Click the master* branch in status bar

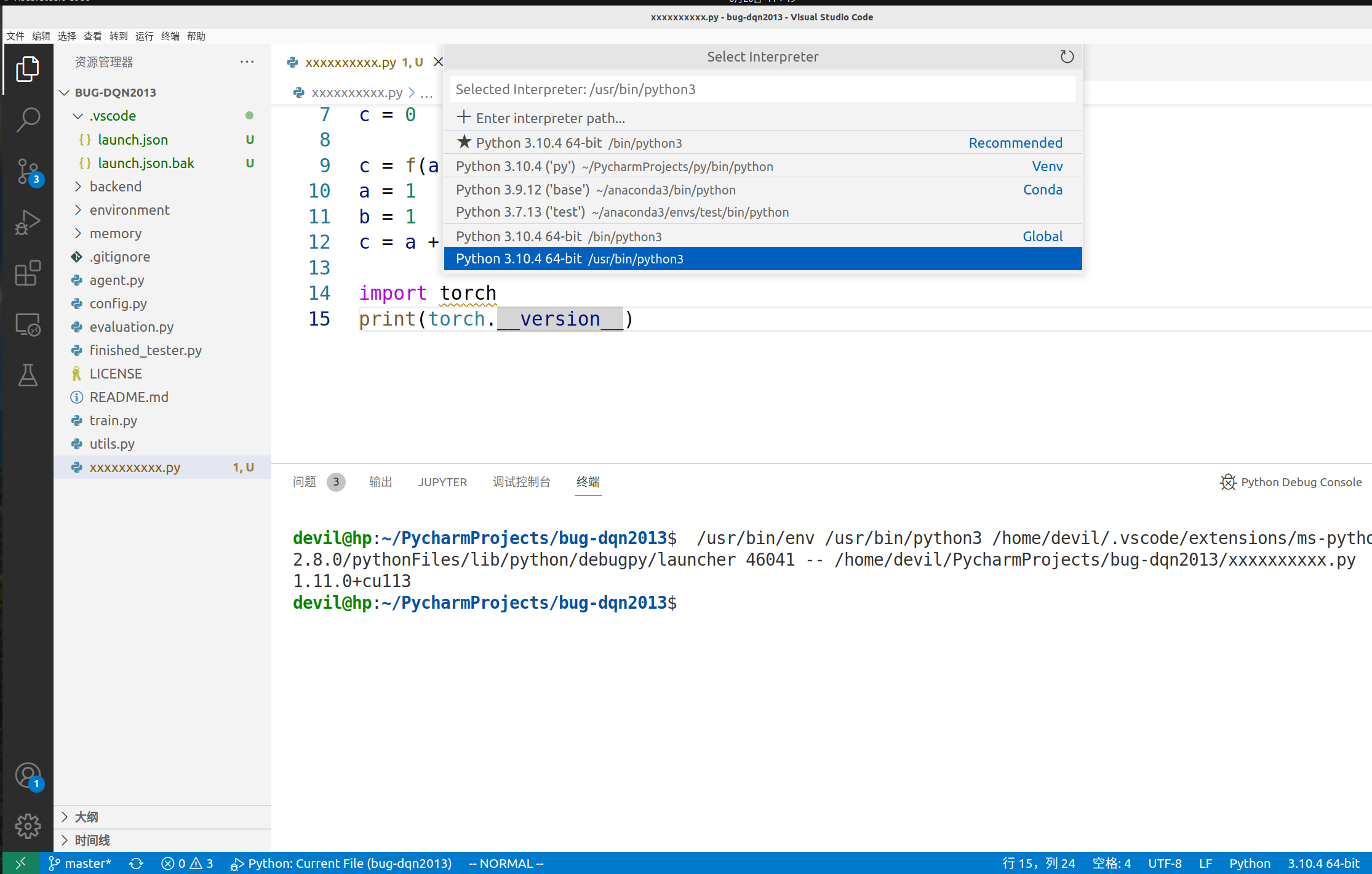click(80, 864)
